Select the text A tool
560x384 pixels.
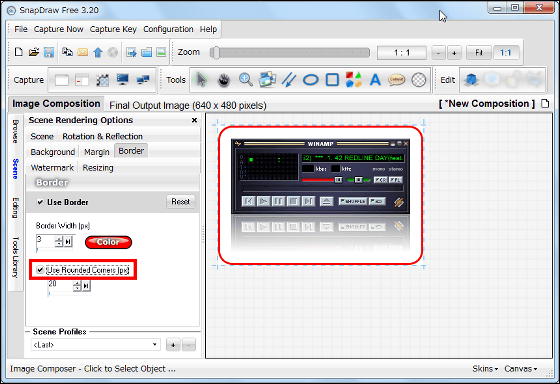pos(375,80)
